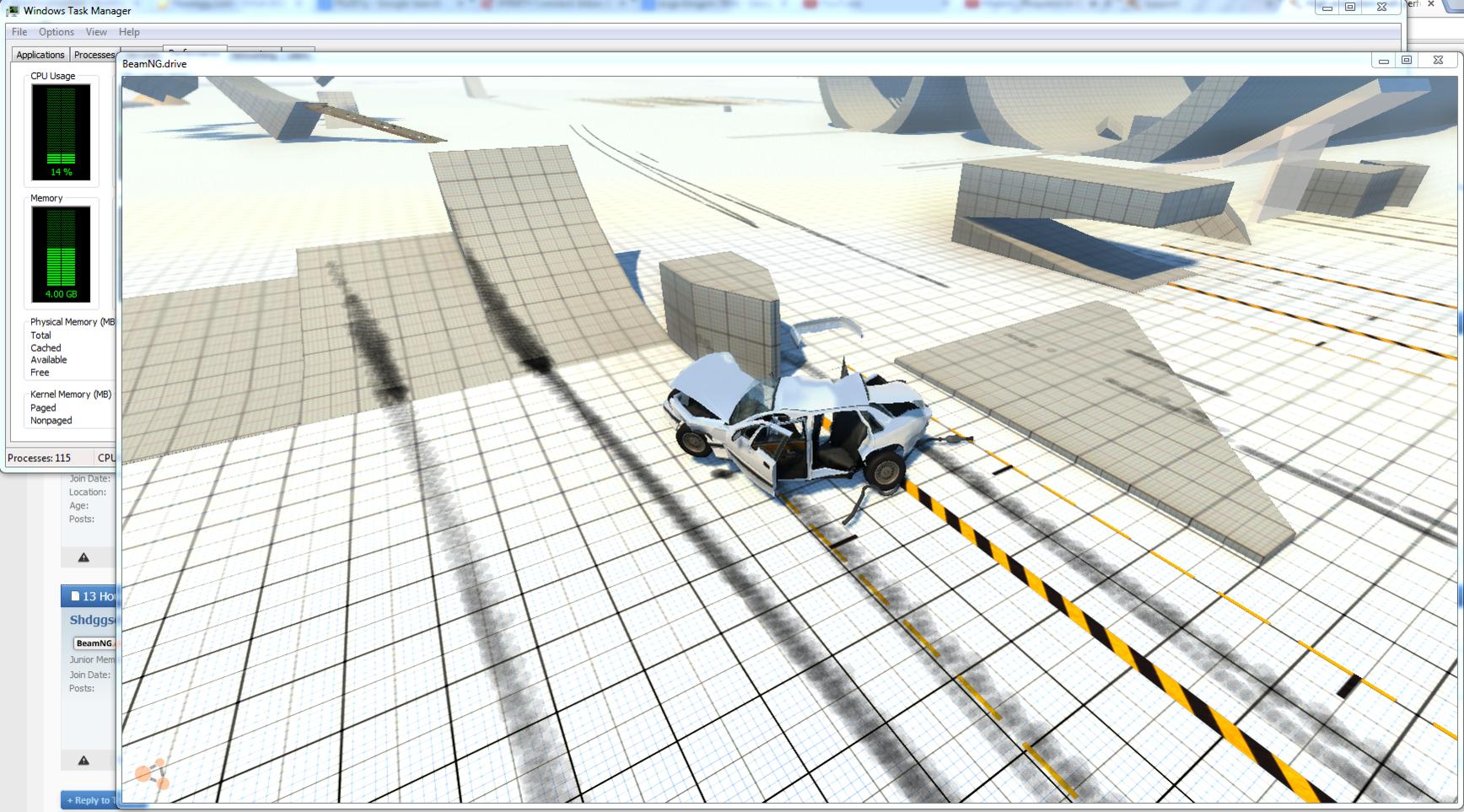Click the 'Age:' label in the forum post
Image resolution: width=1464 pixels, height=812 pixels.
(78, 506)
